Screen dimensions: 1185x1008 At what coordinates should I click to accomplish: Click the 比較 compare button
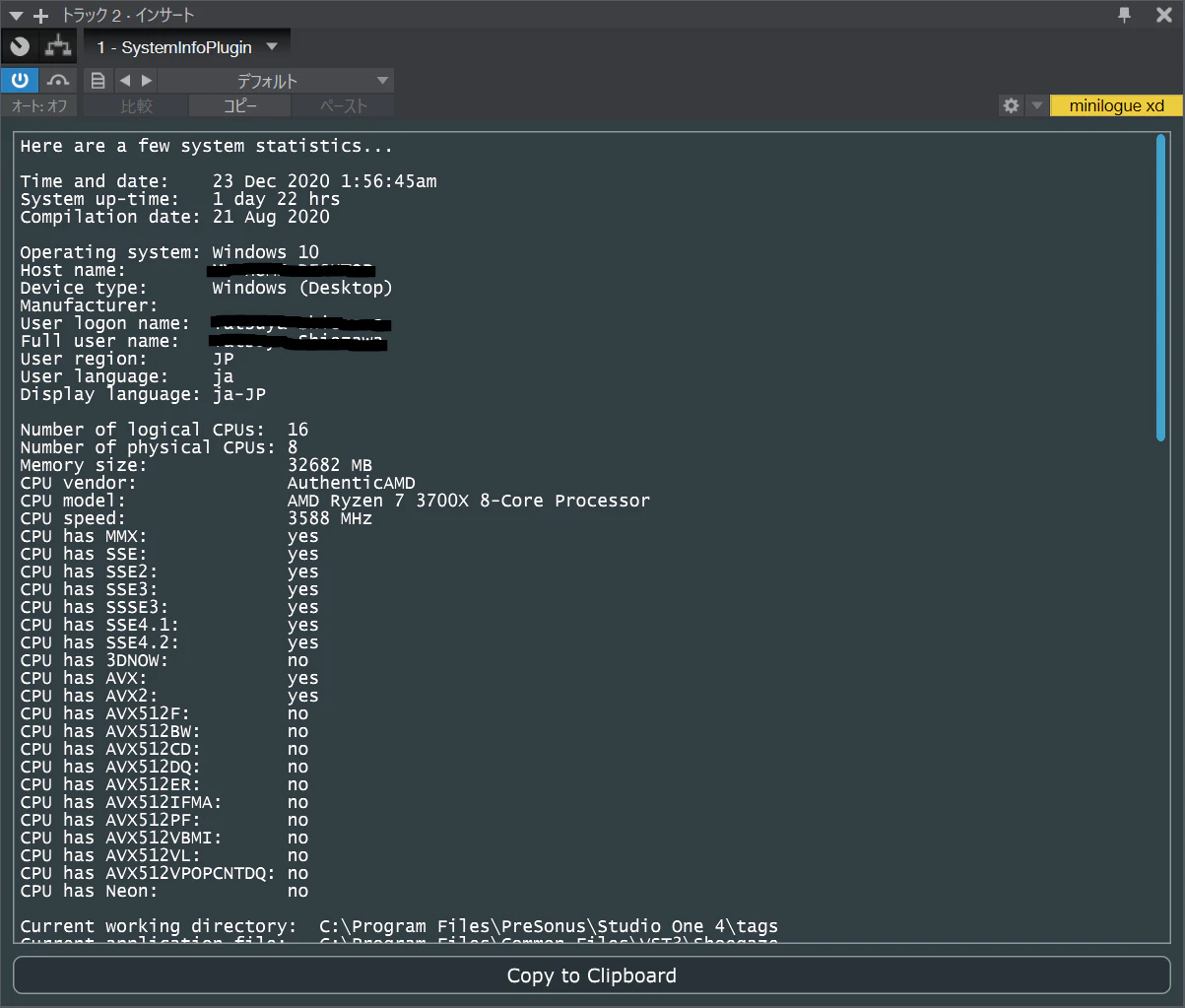pos(136,105)
